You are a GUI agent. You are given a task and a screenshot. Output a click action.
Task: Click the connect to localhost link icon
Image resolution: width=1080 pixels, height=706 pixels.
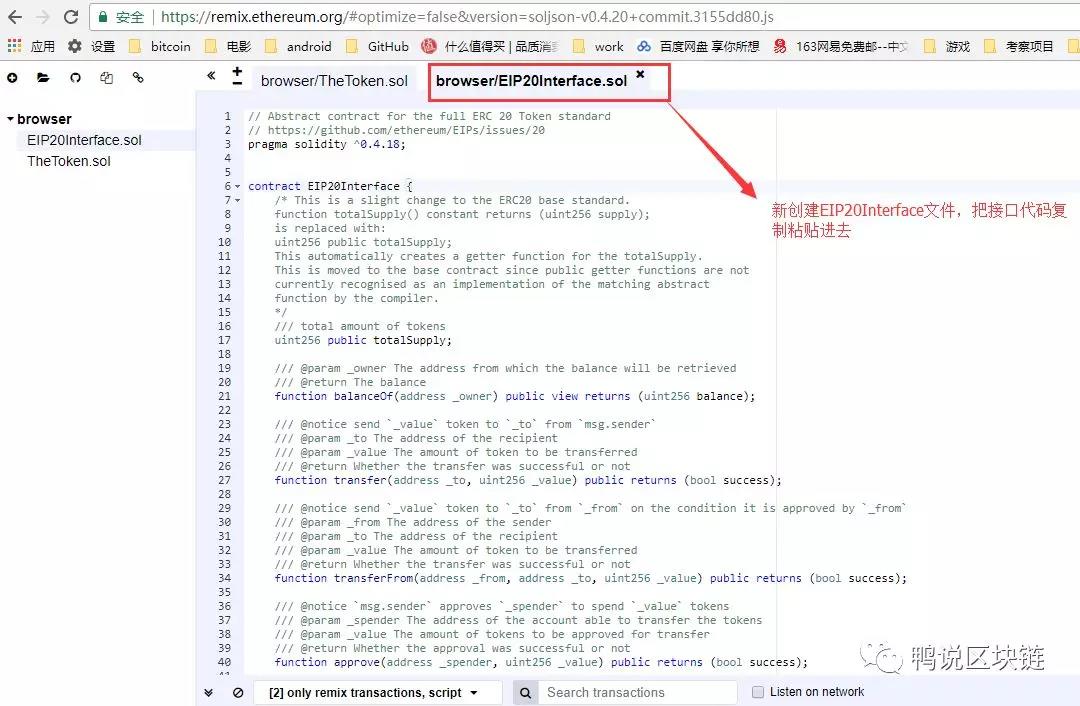point(138,78)
